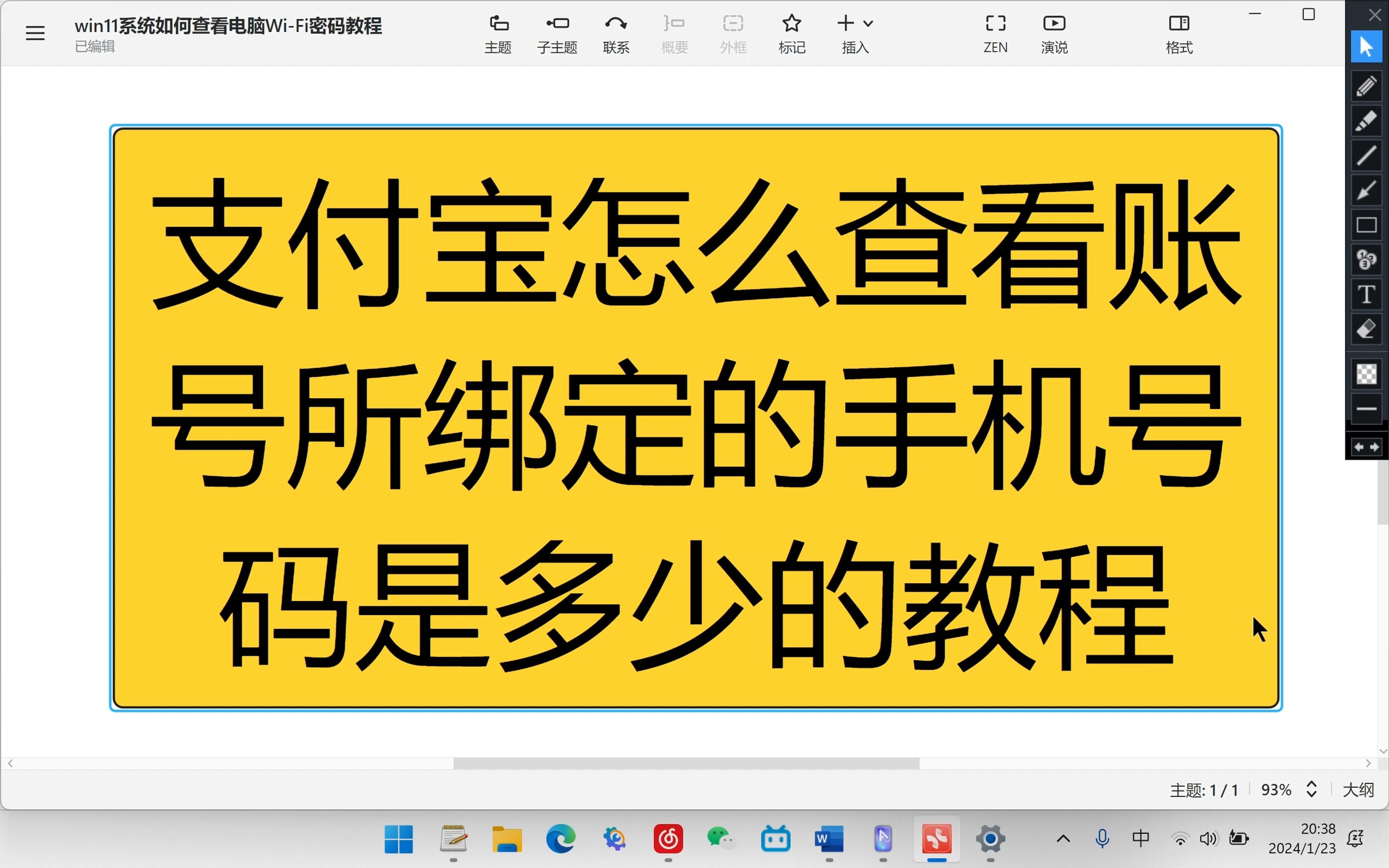1389x868 pixels.
Task: Select the arrow drawing tool
Action: tap(1366, 190)
